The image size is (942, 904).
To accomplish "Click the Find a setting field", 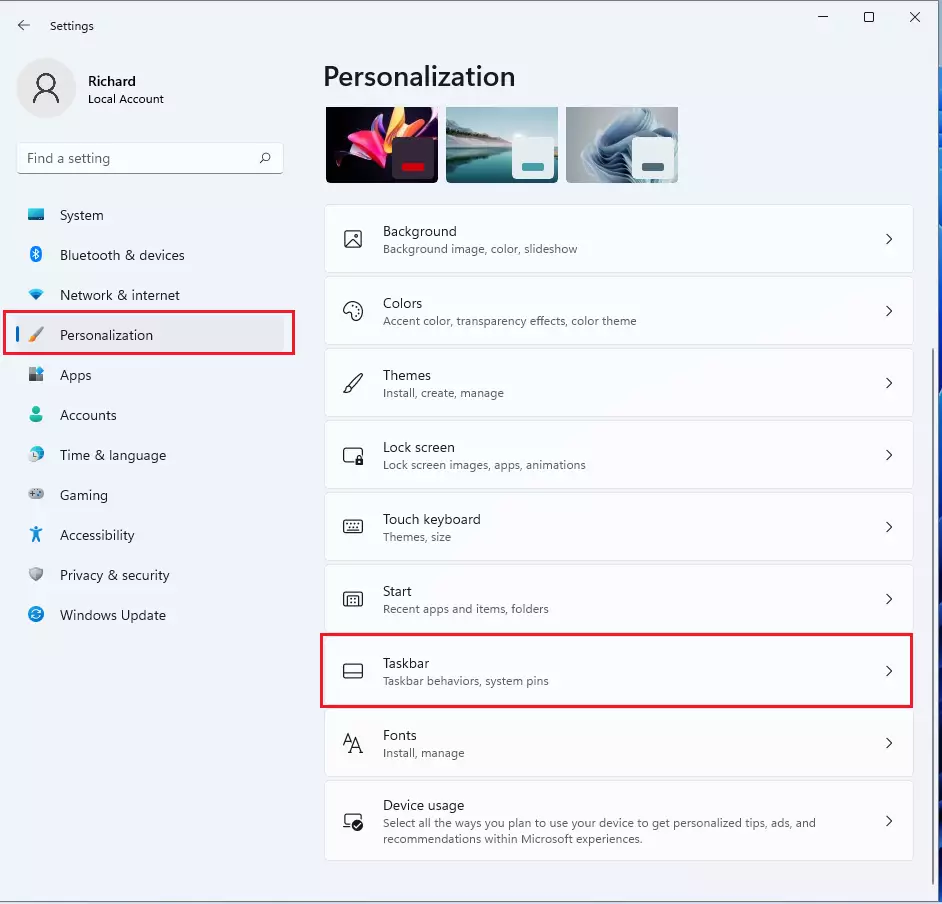I will point(150,158).
